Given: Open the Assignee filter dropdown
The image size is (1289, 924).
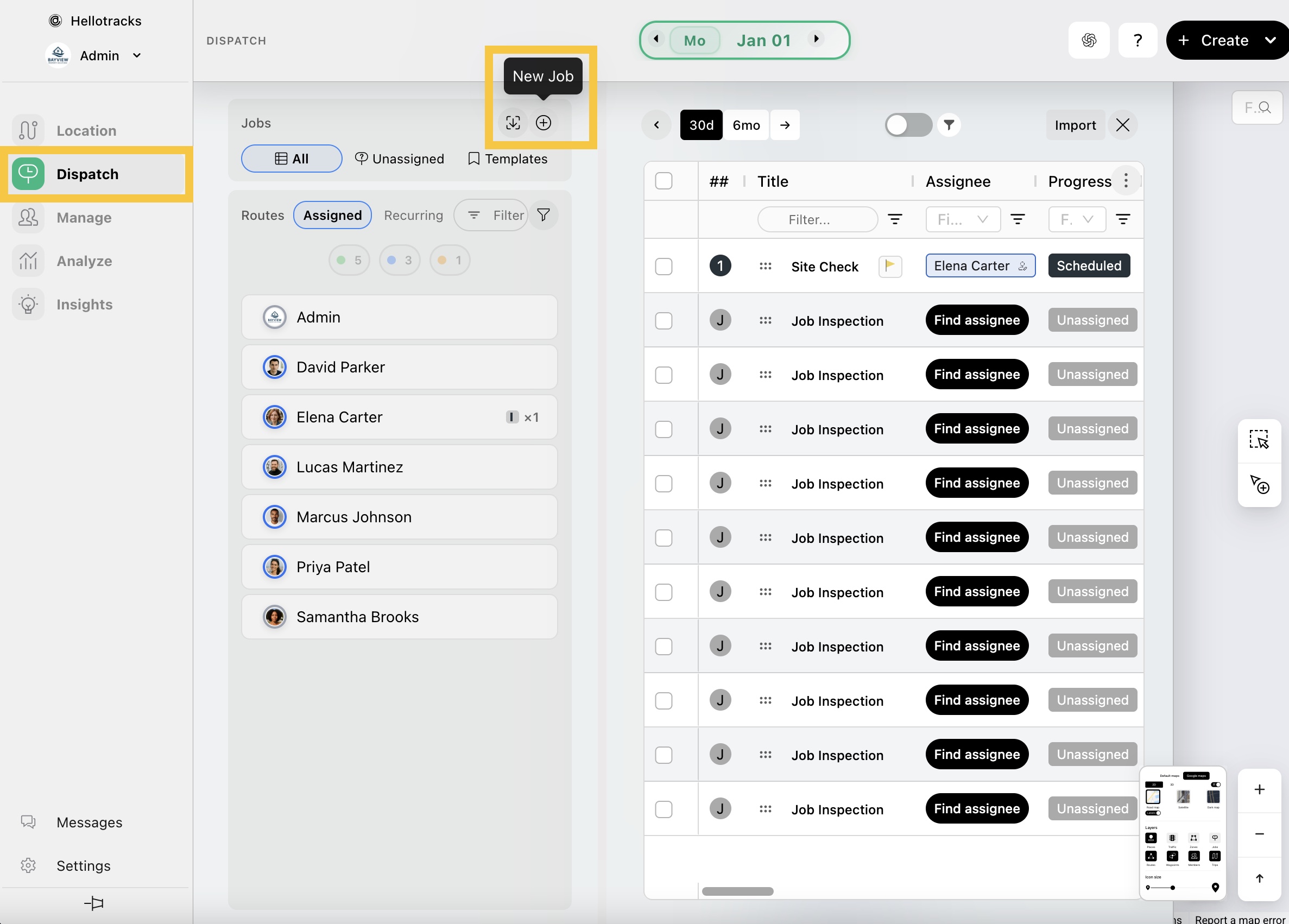Looking at the screenshot, I should click(962, 219).
